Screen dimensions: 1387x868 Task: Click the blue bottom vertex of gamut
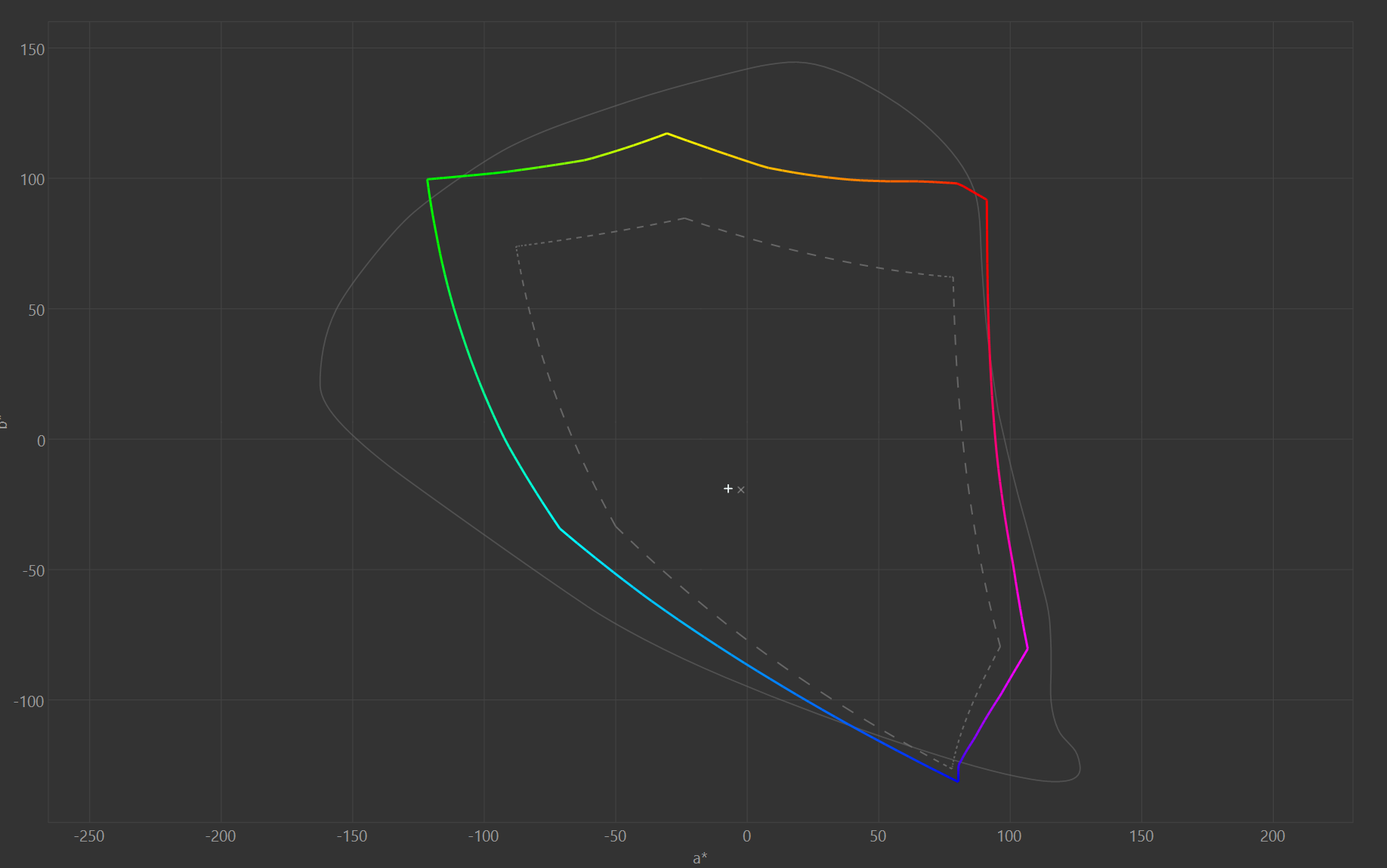(958, 781)
